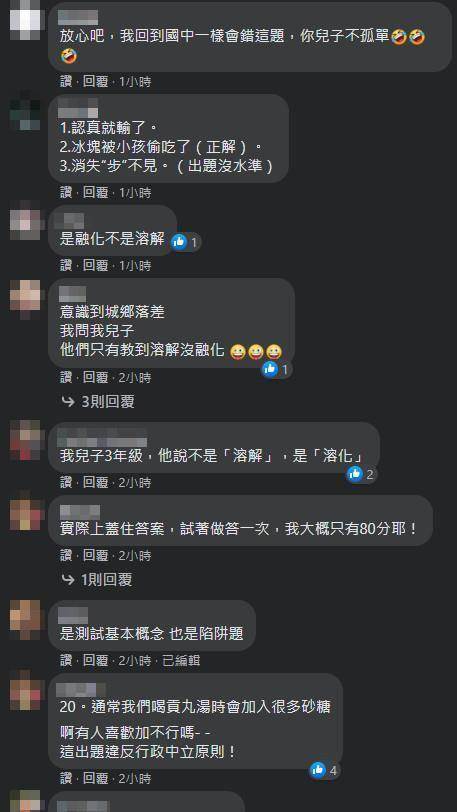Click 回覆 under the 貢丸湯 comment
This screenshot has height=812, width=457.
(x=96, y=778)
